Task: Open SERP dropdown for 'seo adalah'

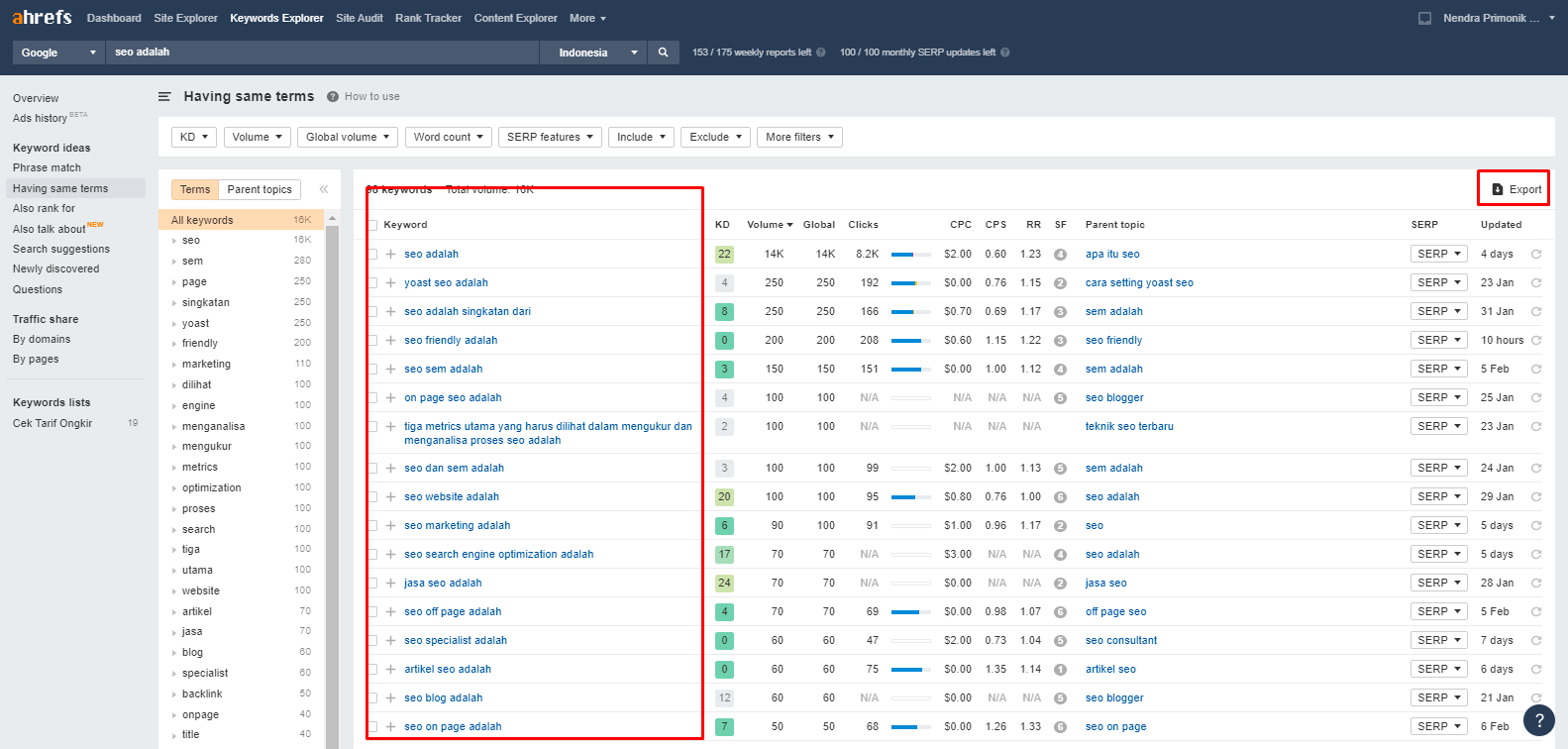Action: click(1439, 255)
